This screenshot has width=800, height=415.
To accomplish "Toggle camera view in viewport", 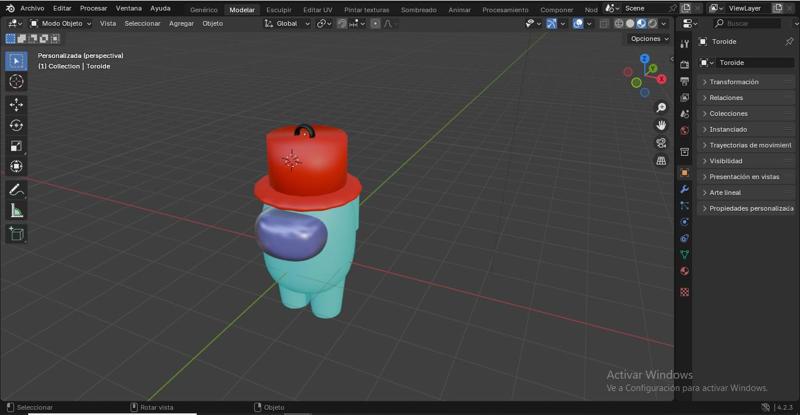I will pyautogui.click(x=661, y=143).
